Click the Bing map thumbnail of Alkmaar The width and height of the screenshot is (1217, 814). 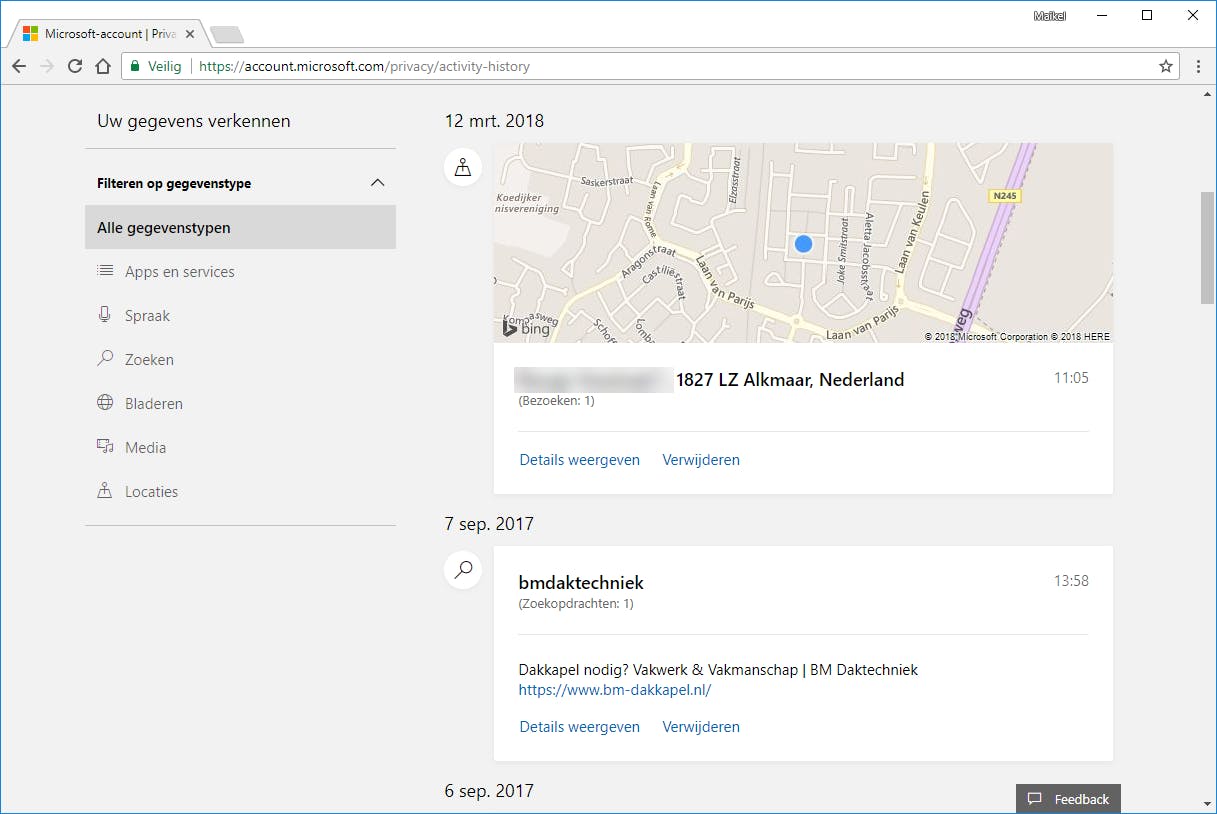803,243
